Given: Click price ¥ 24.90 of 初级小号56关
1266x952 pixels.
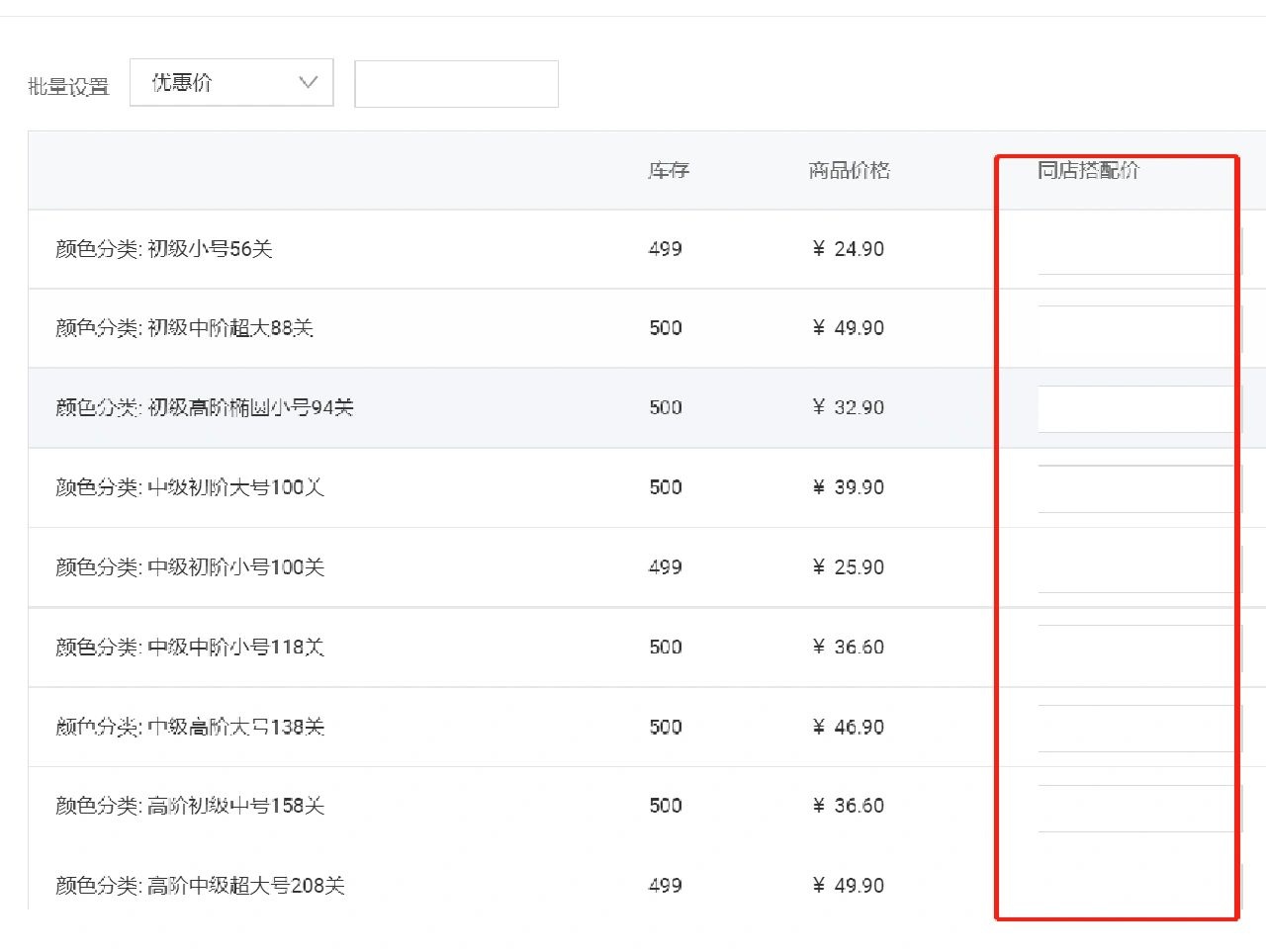Looking at the screenshot, I should pos(848,249).
